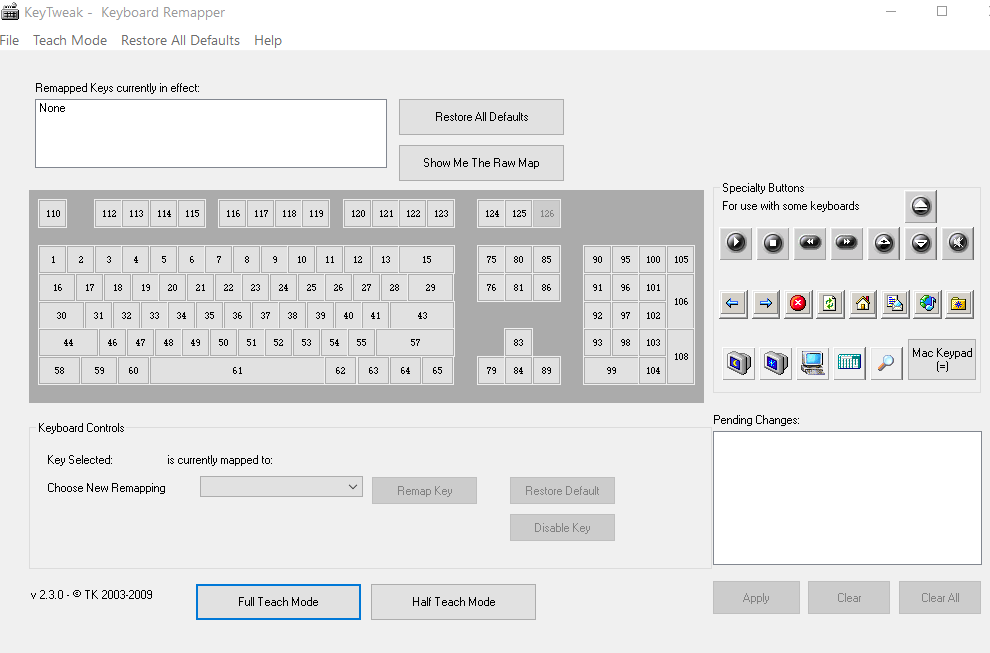Image resolution: width=990 pixels, height=653 pixels.
Task: Click the browser Back arrow button
Action: pos(733,303)
